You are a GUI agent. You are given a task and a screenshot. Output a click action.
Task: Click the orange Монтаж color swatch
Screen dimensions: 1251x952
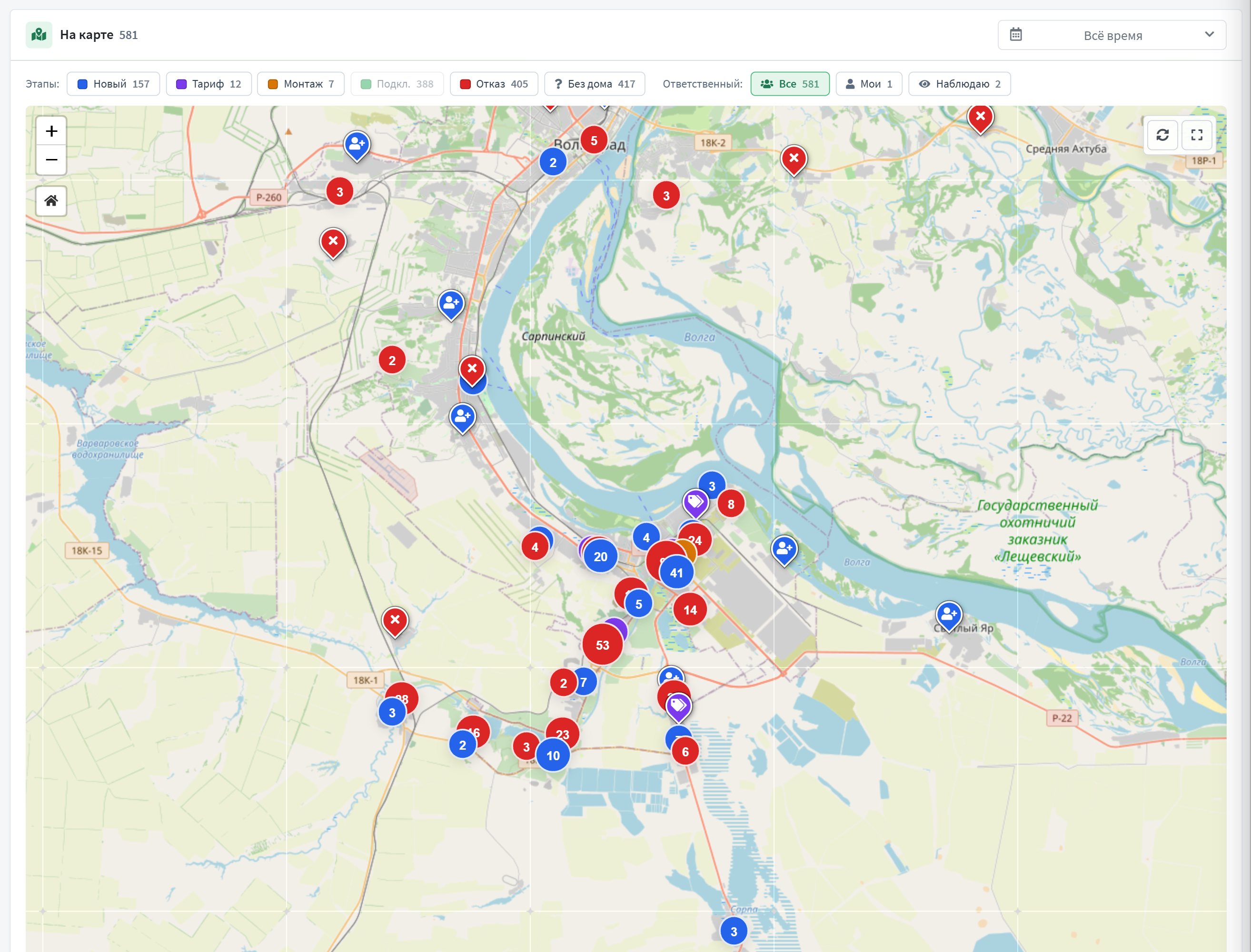coord(272,84)
